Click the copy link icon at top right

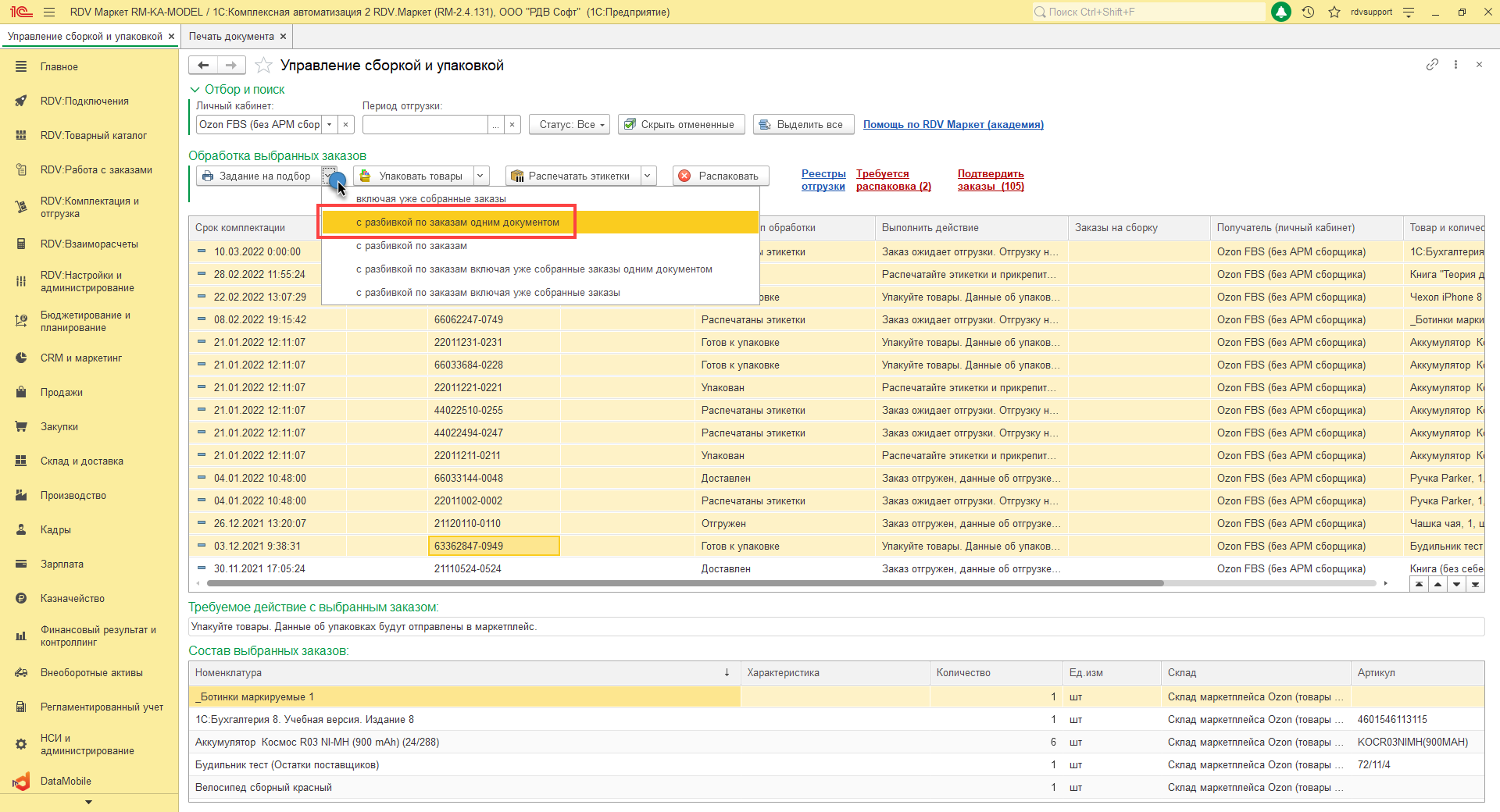click(x=1432, y=65)
